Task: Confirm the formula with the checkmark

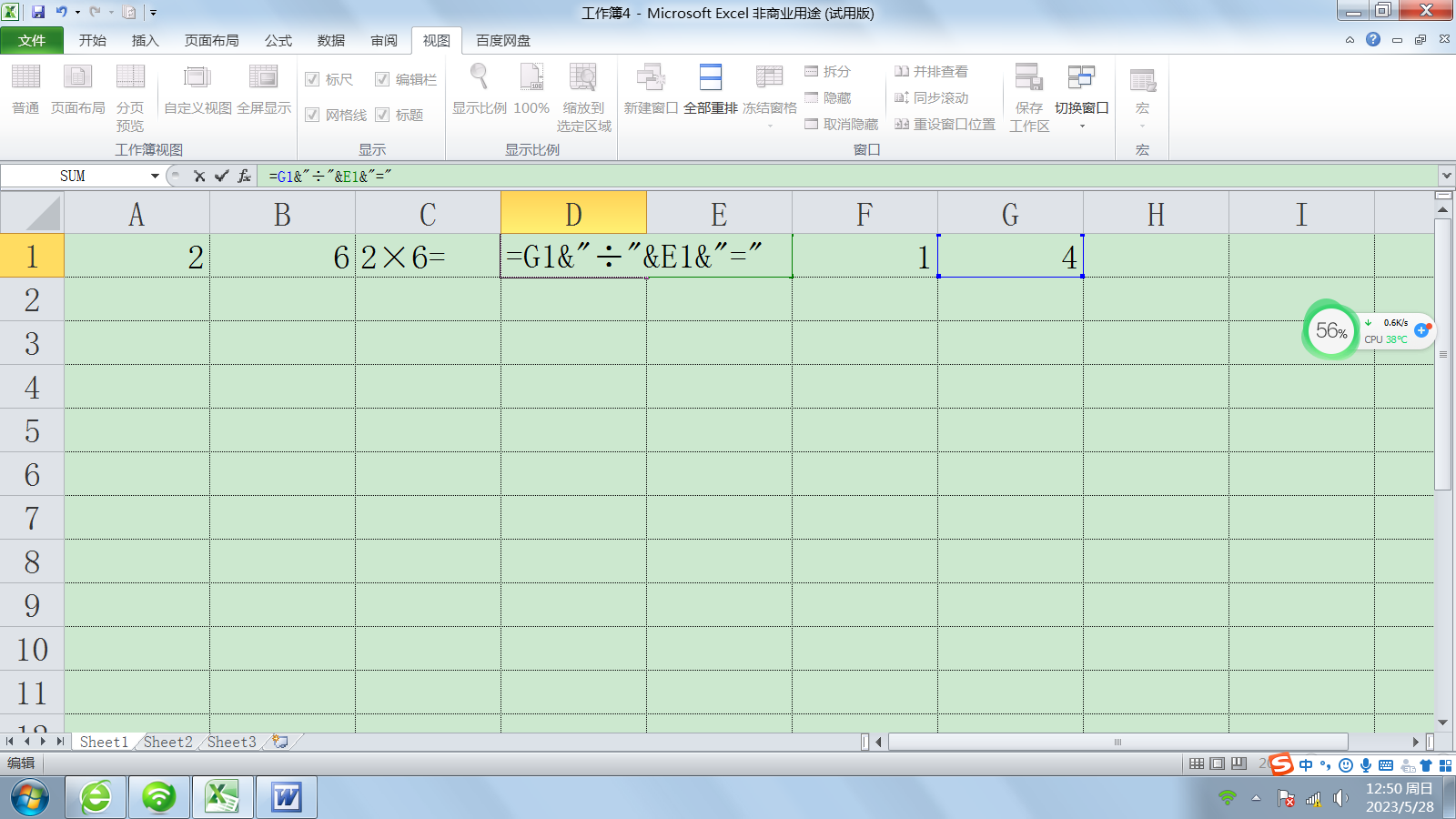Action: click(x=221, y=177)
